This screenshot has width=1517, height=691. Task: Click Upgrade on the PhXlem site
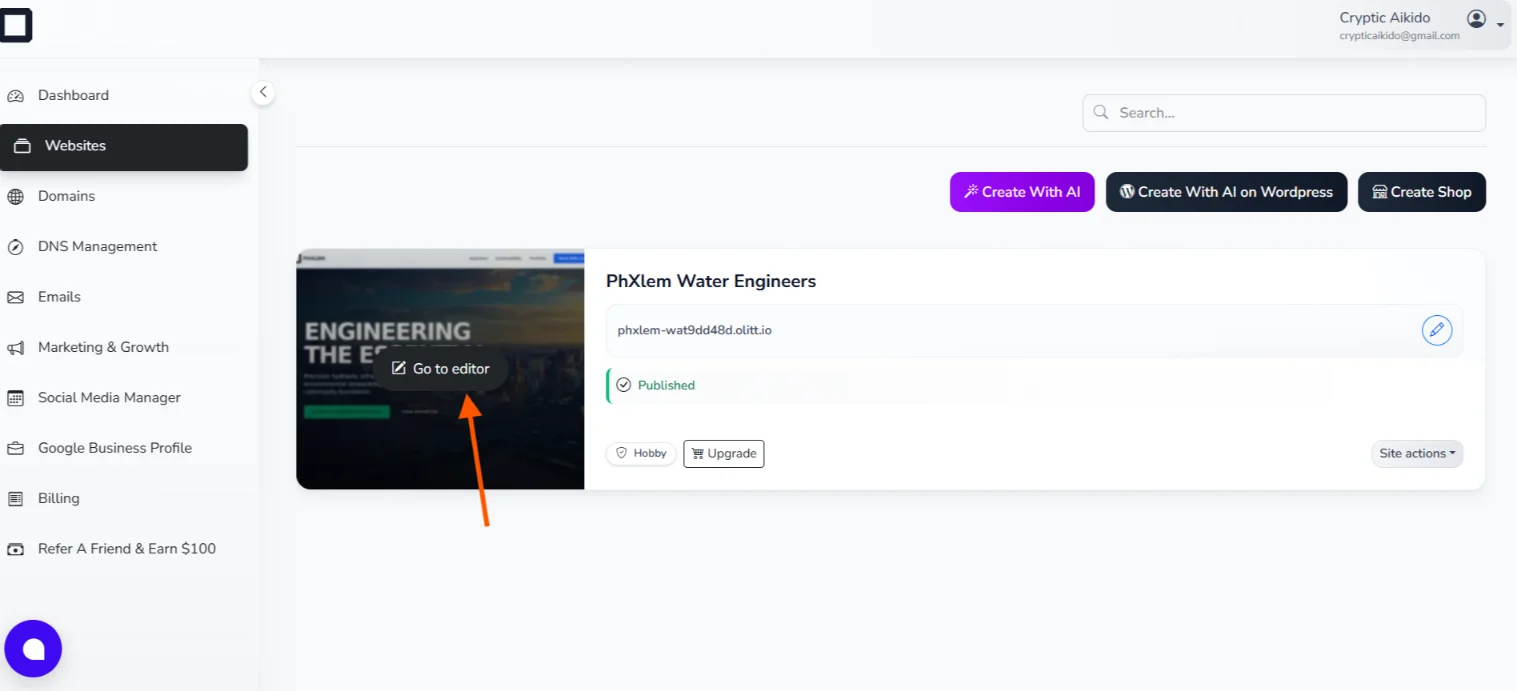click(x=723, y=453)
